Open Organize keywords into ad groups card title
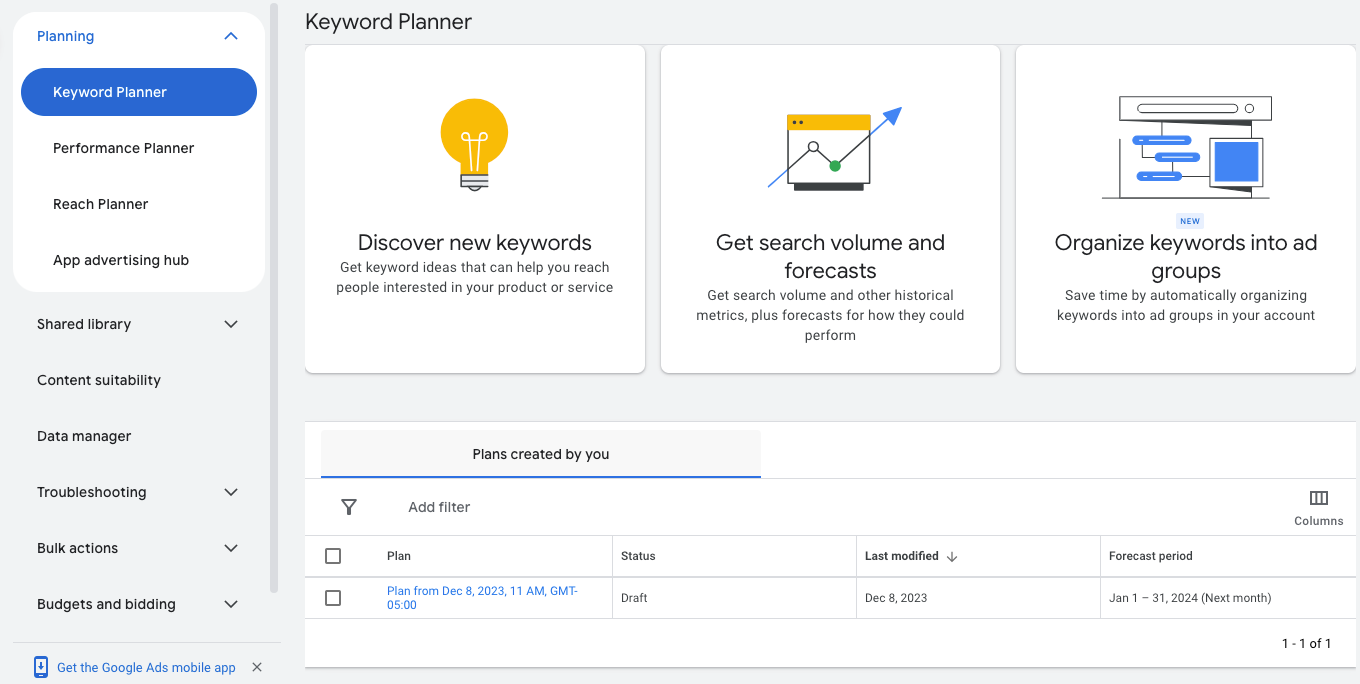 coord(1186,257)
